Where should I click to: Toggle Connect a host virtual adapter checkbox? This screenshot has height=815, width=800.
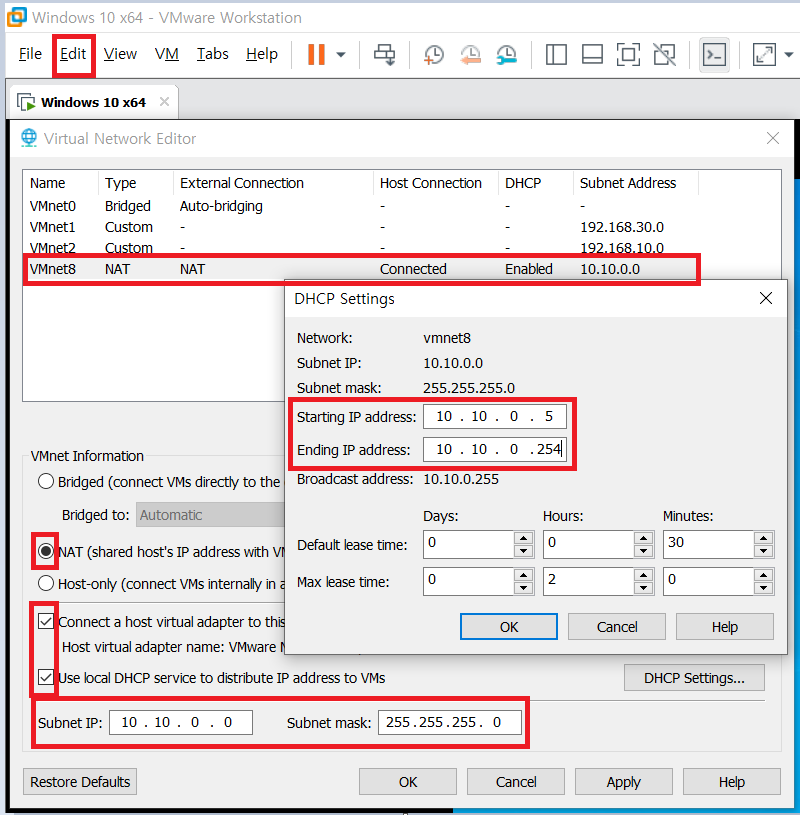46,621
